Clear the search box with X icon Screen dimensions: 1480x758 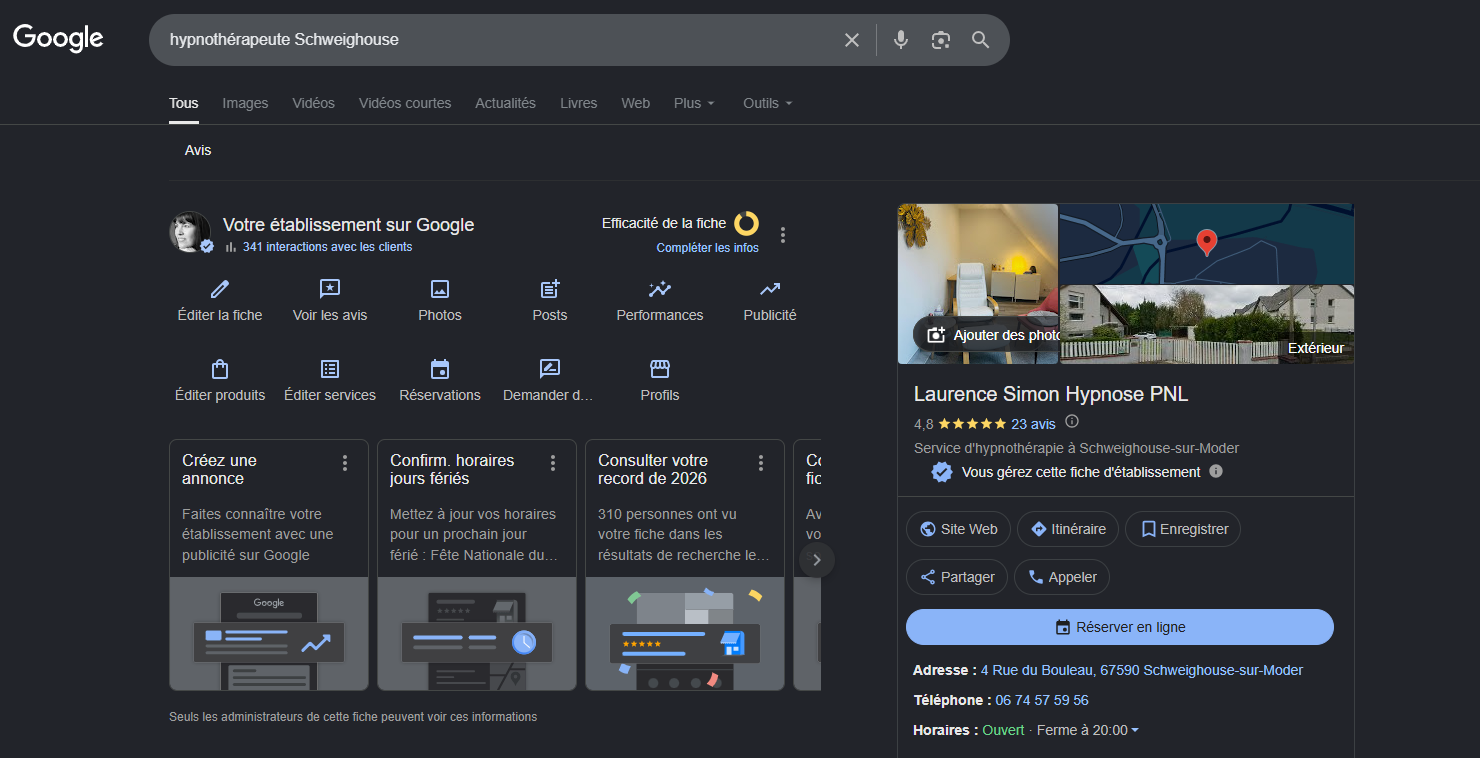(x=852, y=40)
